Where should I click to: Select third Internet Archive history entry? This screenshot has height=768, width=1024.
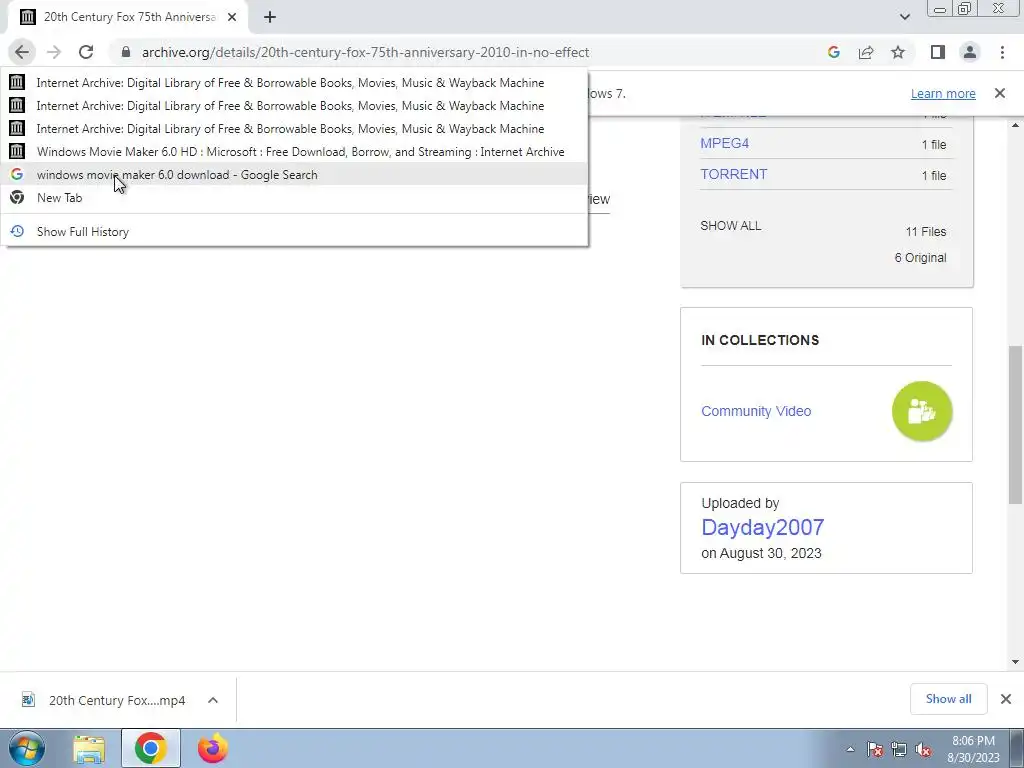[294, 129]
